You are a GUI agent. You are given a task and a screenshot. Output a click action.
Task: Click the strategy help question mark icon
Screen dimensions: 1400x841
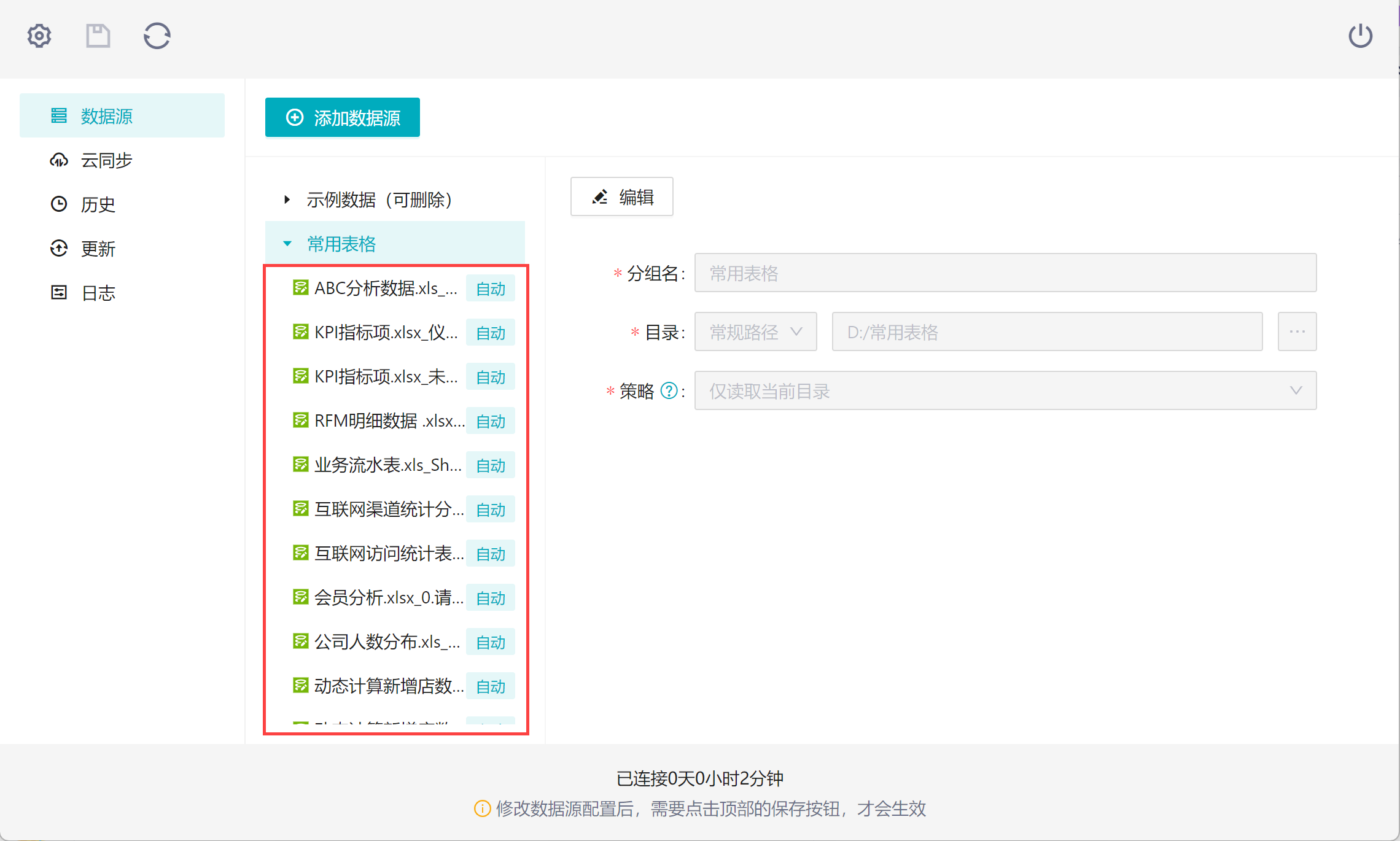(x=669, y=391)
